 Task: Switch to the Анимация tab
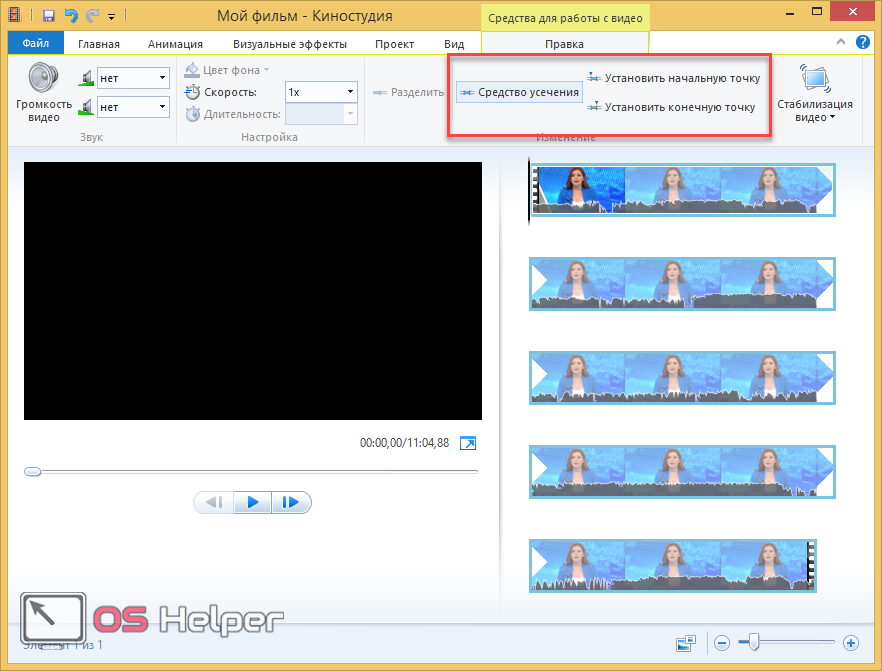175,44
